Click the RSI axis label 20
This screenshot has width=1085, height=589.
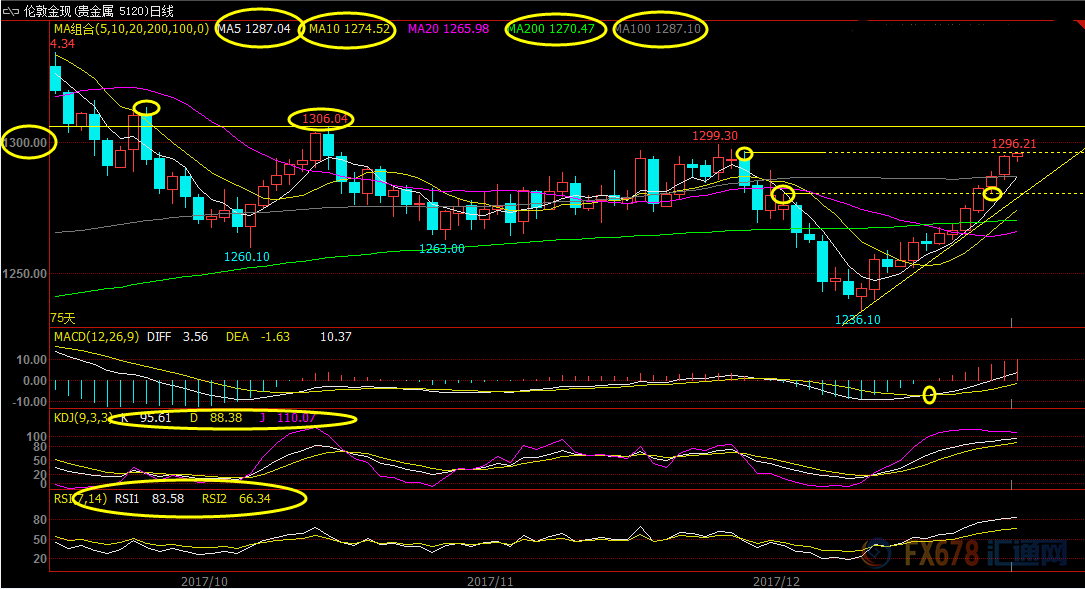point(40,559)
